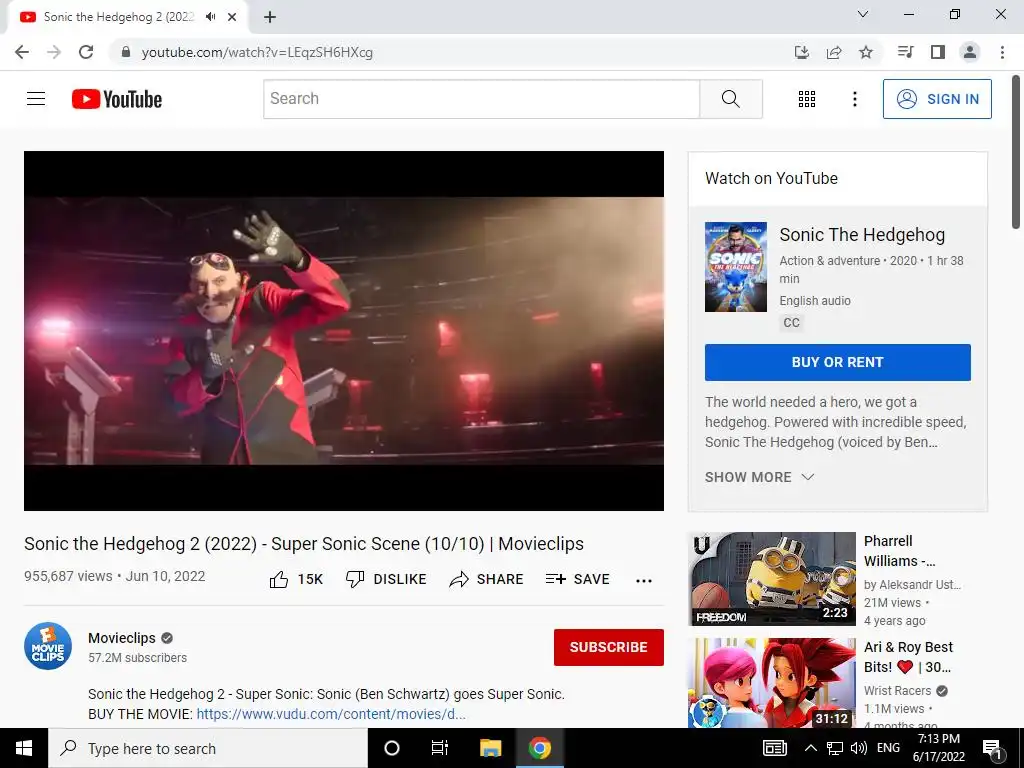Open Chrome media controls icon
Viewport: 1024px width, 768px height.
tap(905, 52)
